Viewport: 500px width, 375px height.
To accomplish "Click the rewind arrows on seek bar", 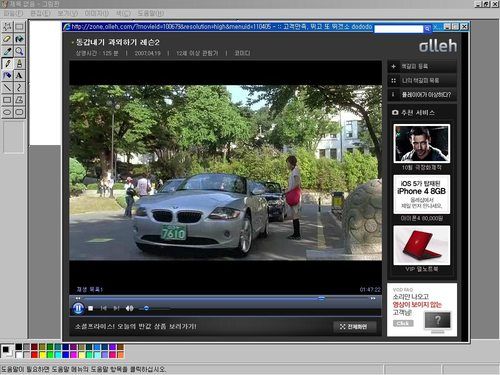I will 78,298.
